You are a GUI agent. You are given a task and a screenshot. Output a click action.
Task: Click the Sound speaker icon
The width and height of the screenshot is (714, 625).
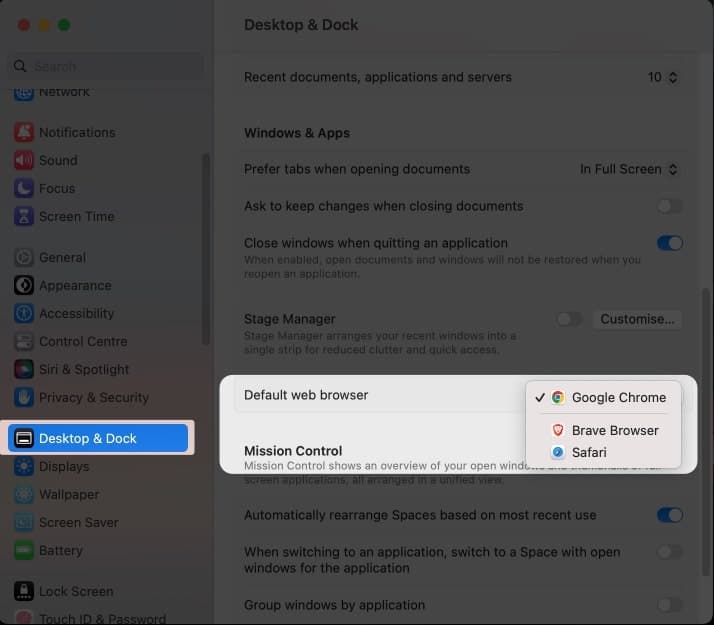(24, 160)
